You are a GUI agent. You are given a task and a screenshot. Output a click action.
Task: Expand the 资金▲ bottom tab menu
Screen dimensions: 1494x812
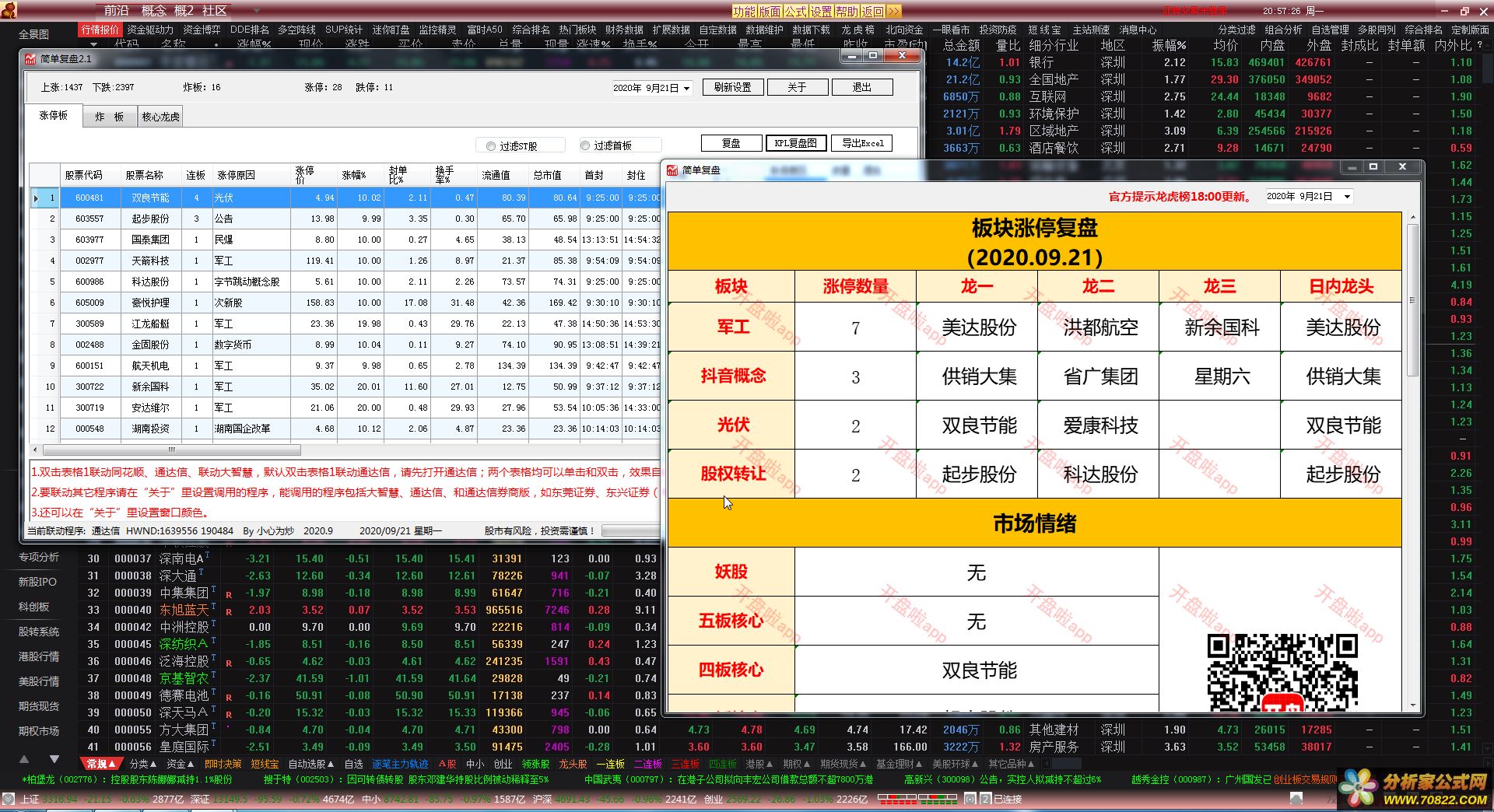[x=181, y=764]
